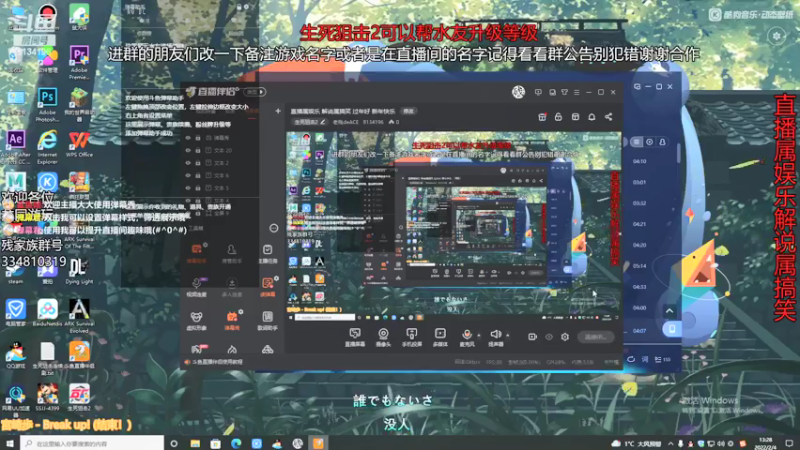Select the 文本 6 layer row
800x450 pixels.
point(220,176)
